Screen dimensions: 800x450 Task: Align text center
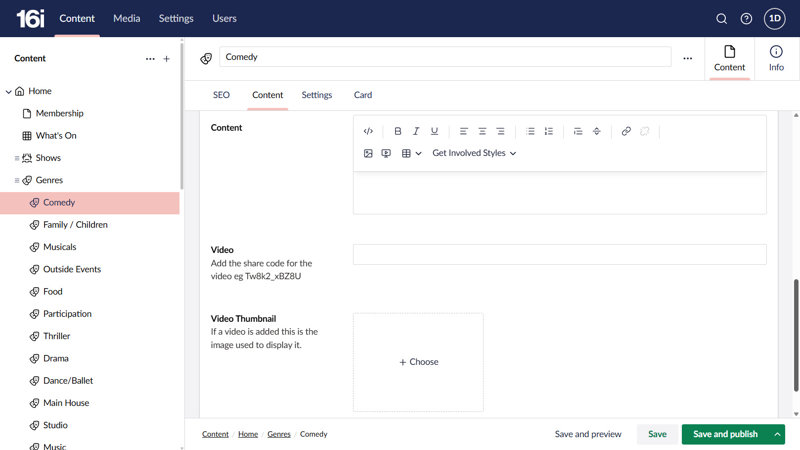[x=482, y=131]
